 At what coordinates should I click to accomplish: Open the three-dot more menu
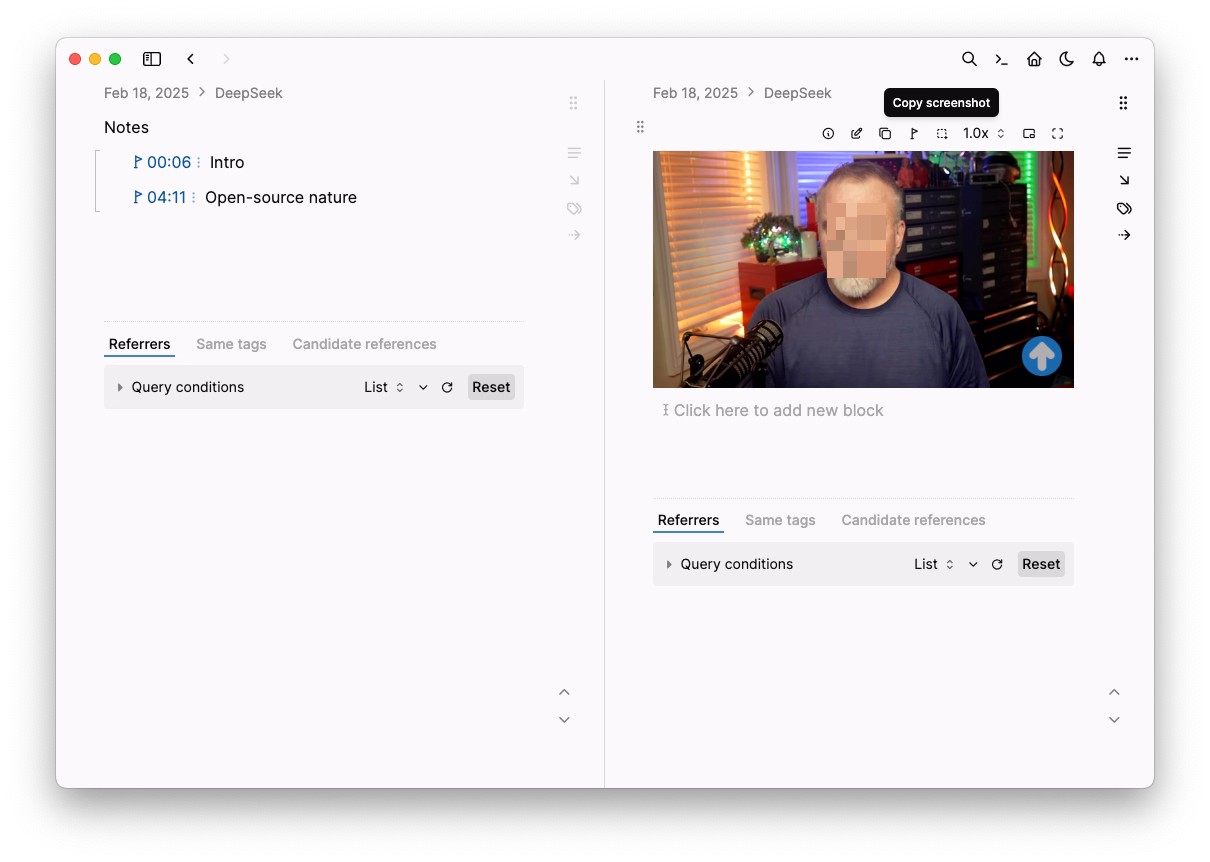coord(1131,59)
